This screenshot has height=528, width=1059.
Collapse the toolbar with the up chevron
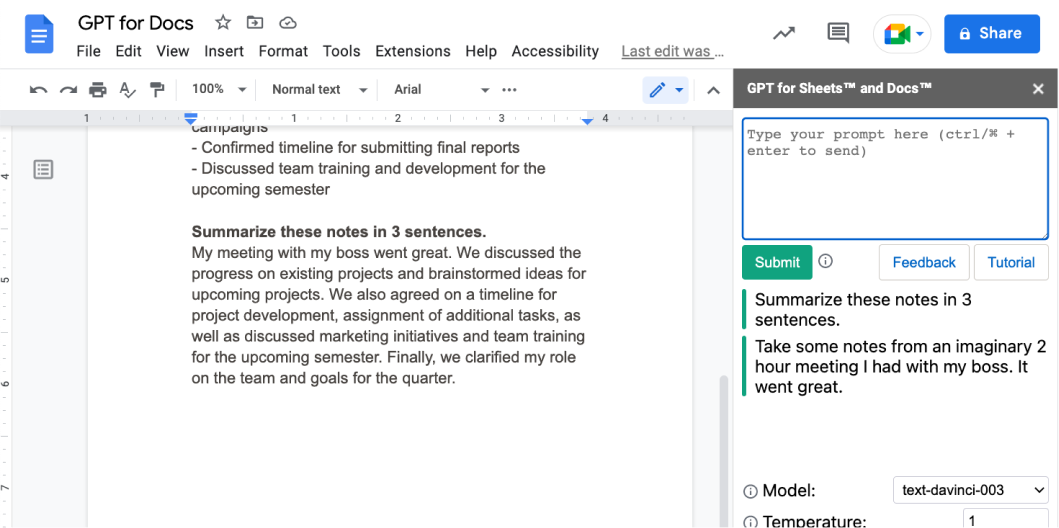tap(713, 90)
